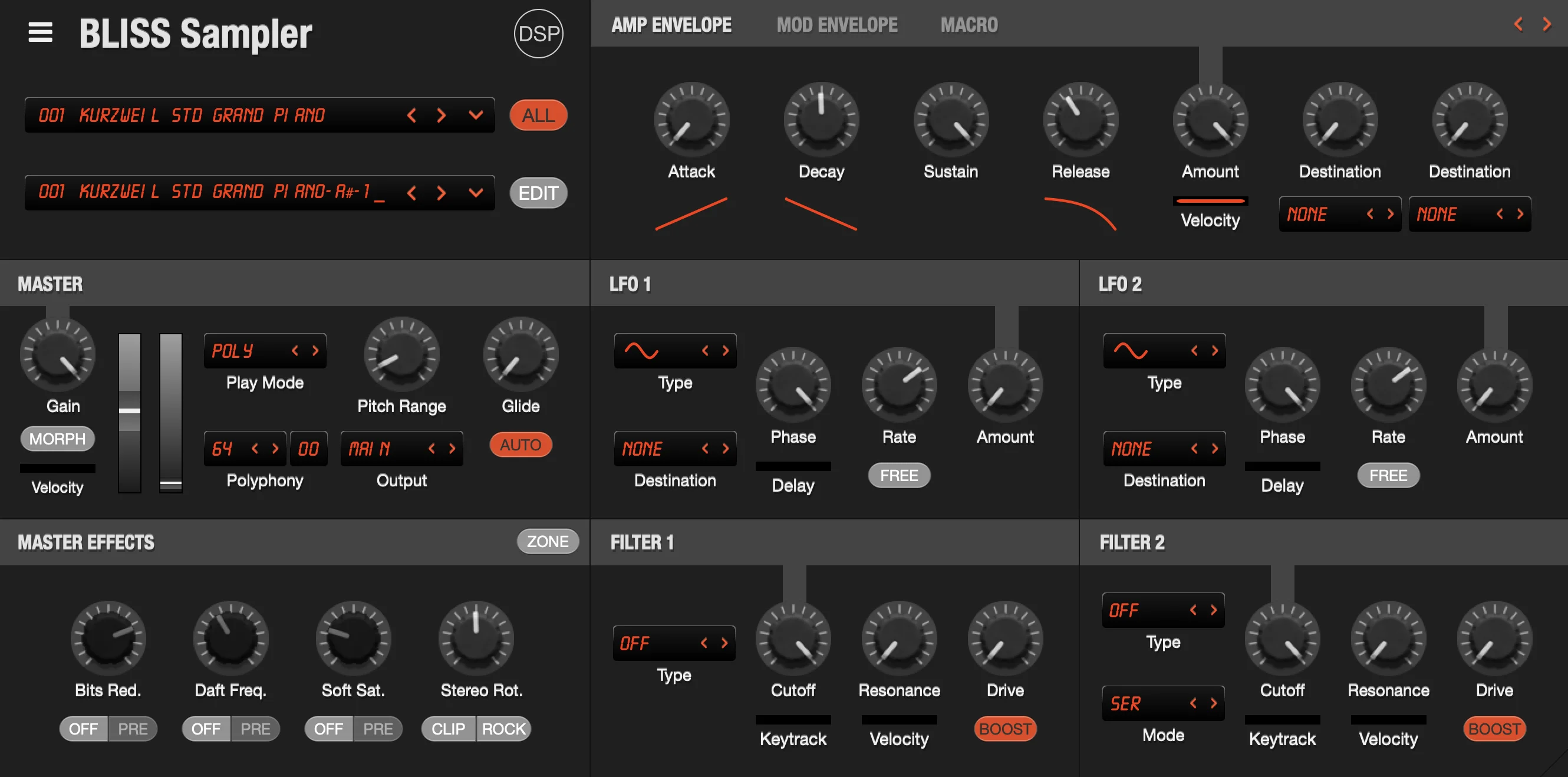
Task: Toggle Bits Red. OFF switch
Action: click(x=83, y=729)
